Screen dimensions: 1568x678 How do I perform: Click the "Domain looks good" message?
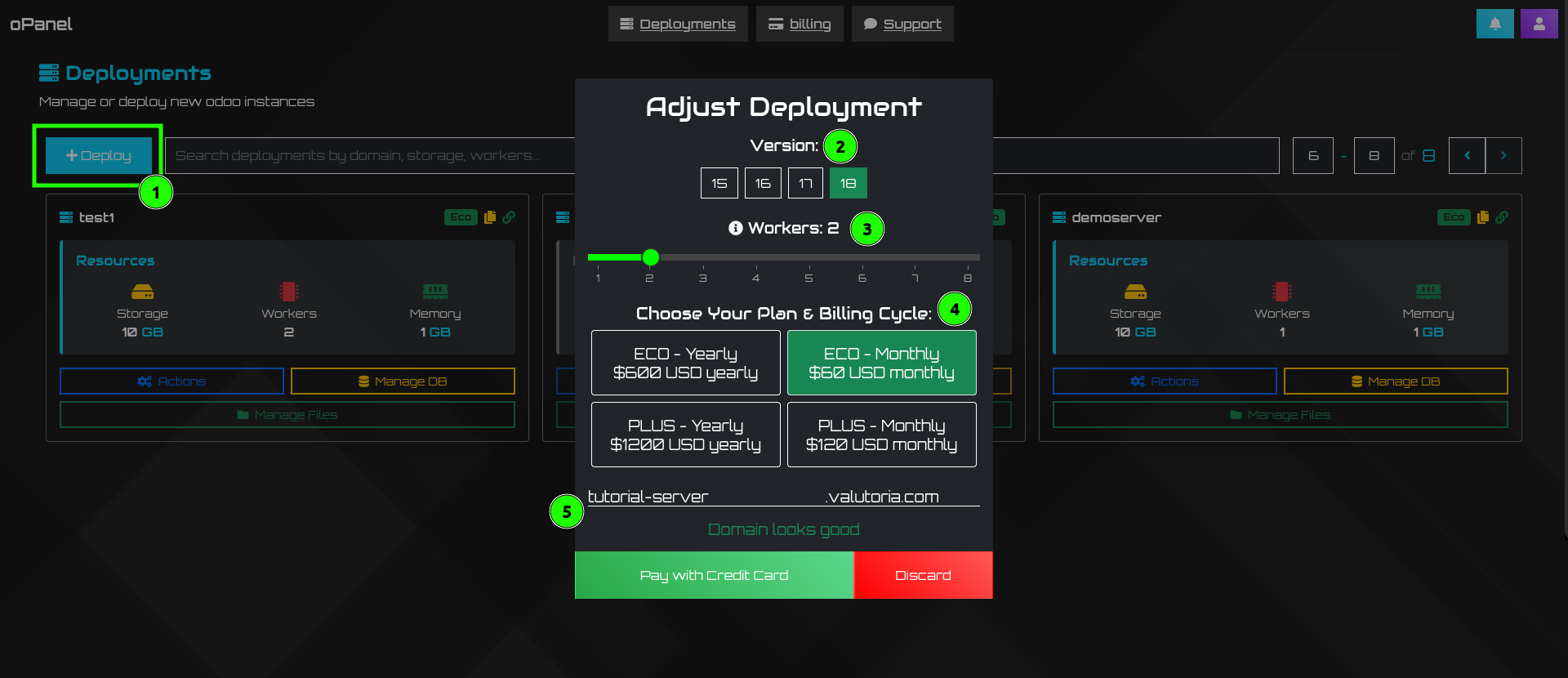point(784,529)
